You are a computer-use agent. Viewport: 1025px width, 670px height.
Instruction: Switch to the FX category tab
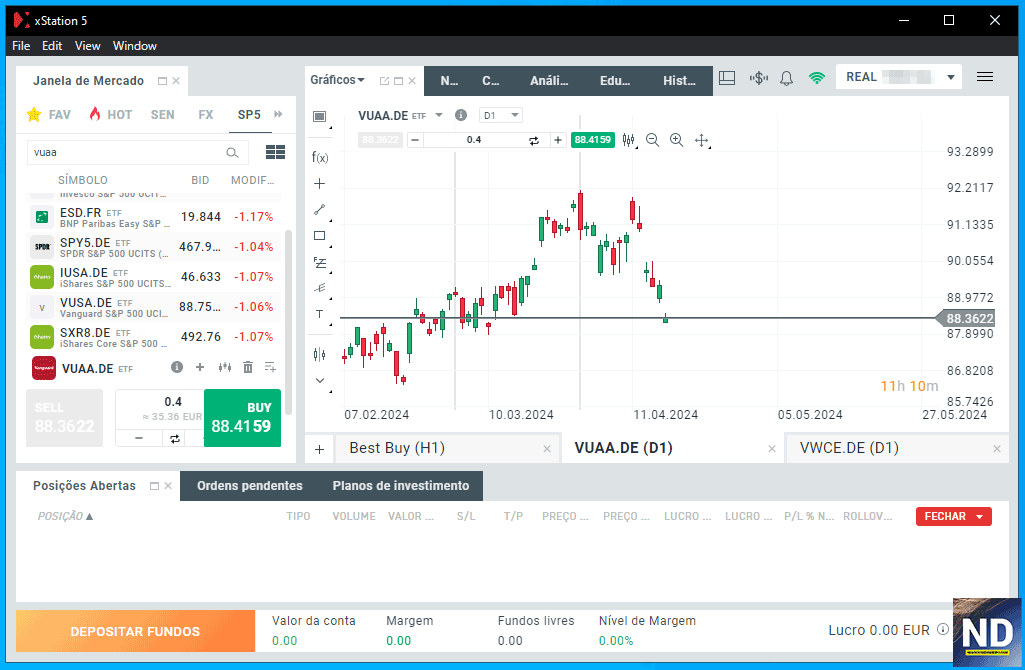[x=206, y=114]
